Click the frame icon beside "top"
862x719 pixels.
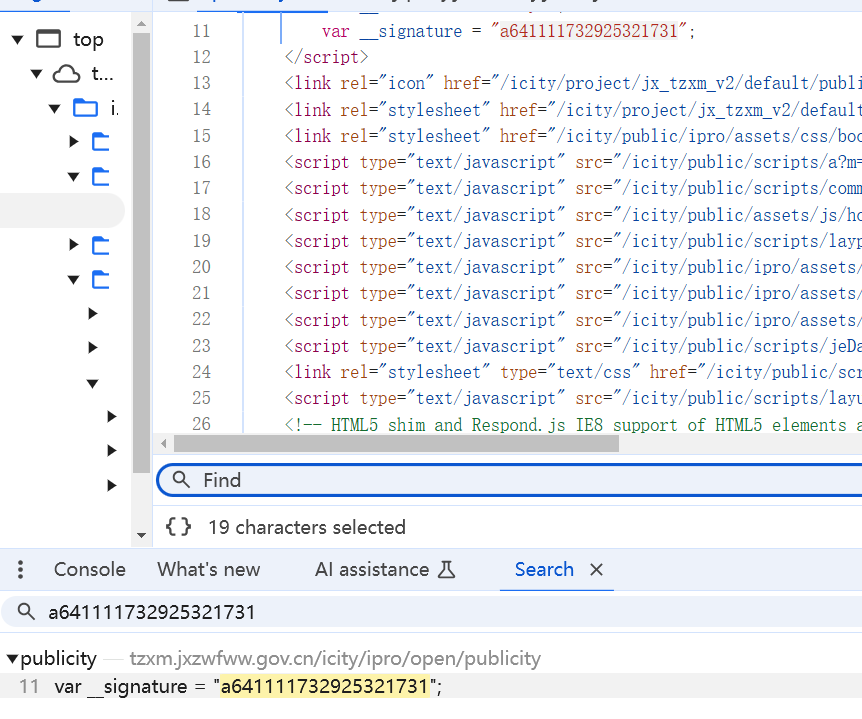point(48,39)
